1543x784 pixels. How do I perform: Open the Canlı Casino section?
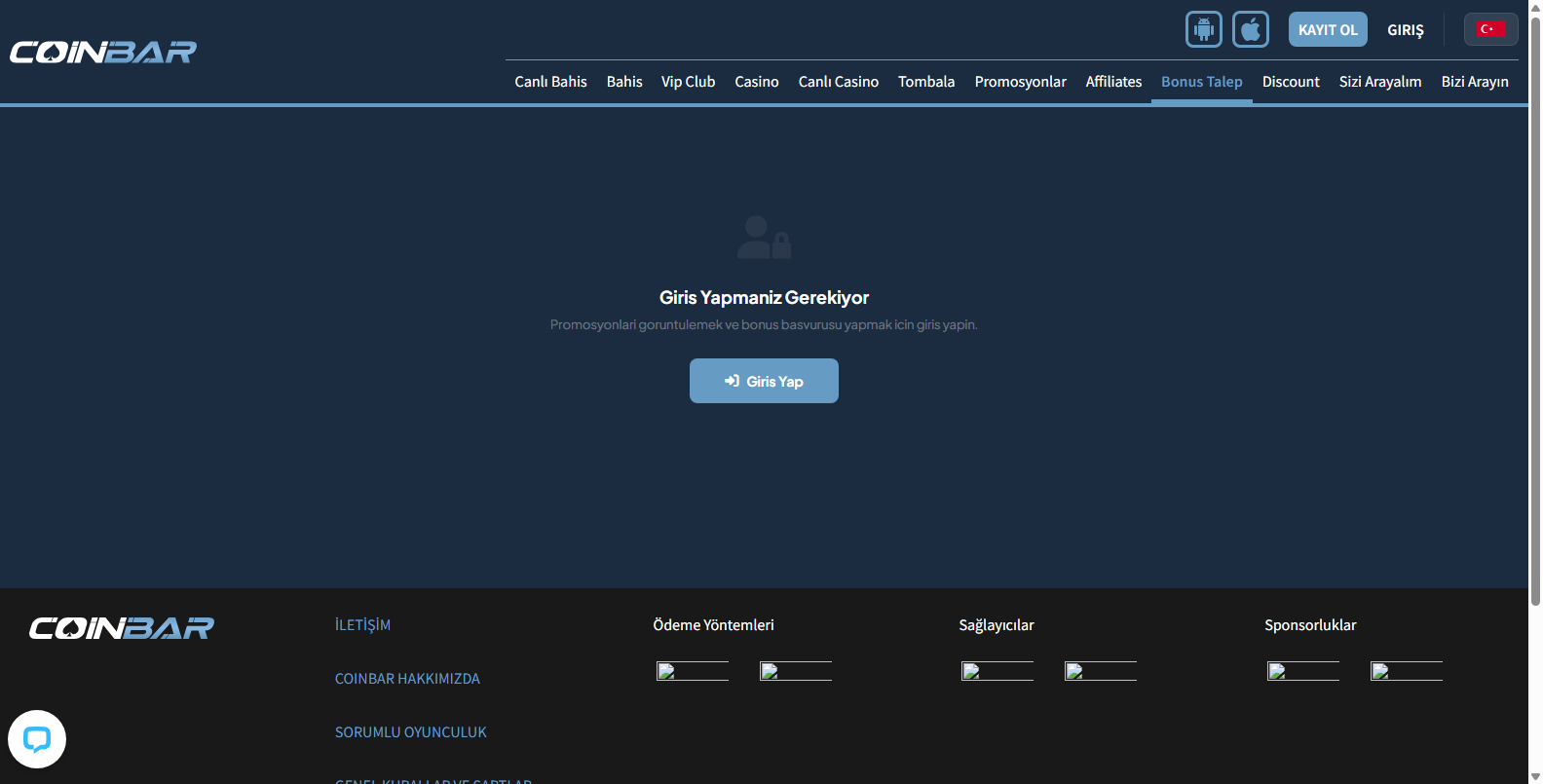coord(839,82)
